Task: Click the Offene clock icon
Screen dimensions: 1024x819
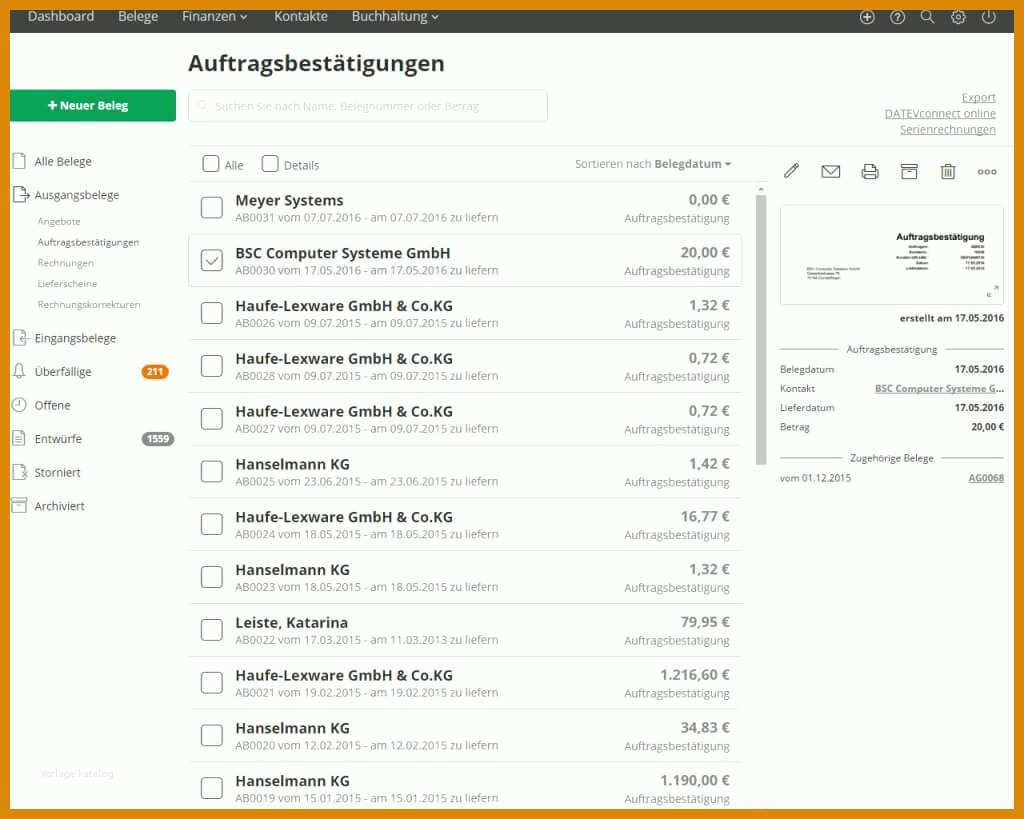Action: [x=20, y=404]
